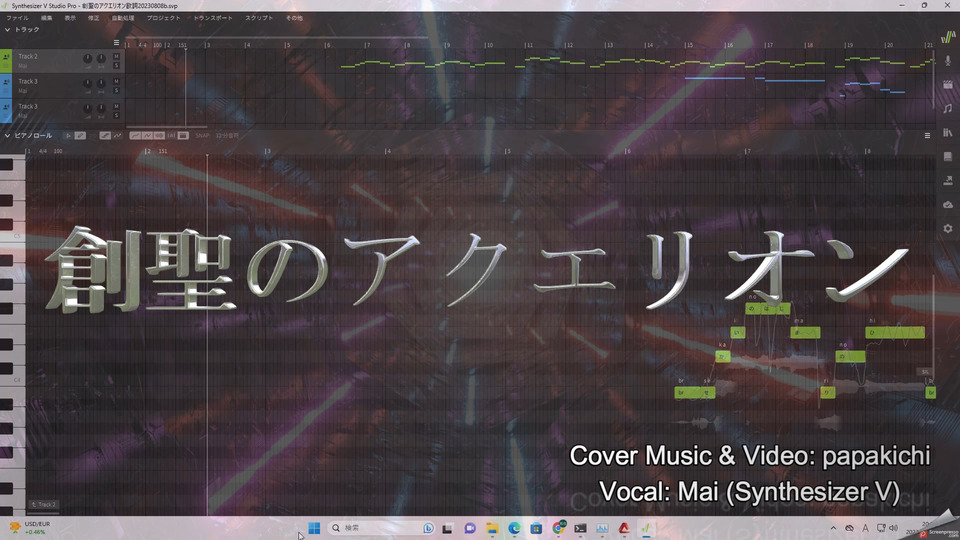Open piano roll hamburger menu

(x=927, y=135)
